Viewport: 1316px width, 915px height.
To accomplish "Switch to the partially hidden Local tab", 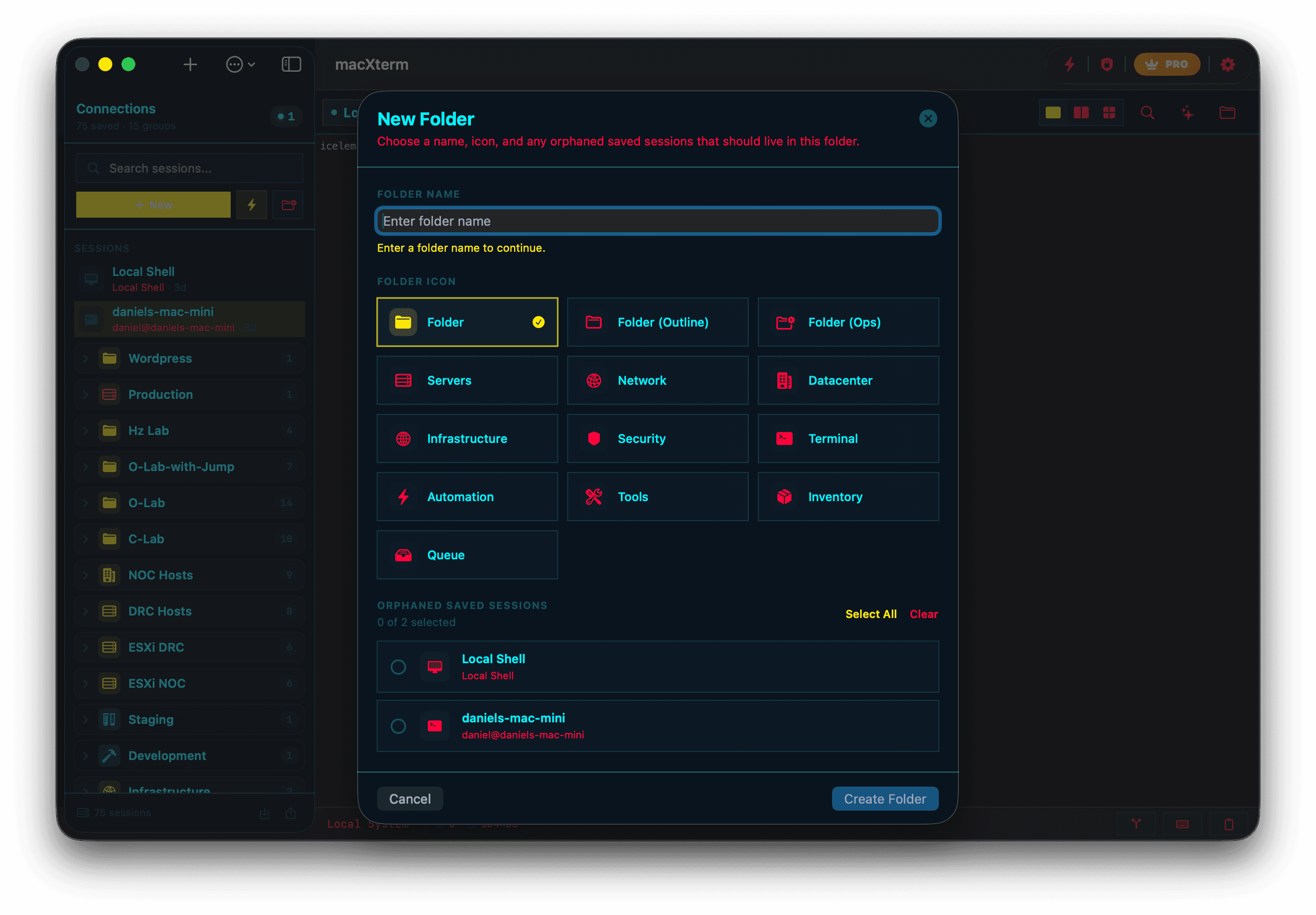I will [x=341, y=113].
